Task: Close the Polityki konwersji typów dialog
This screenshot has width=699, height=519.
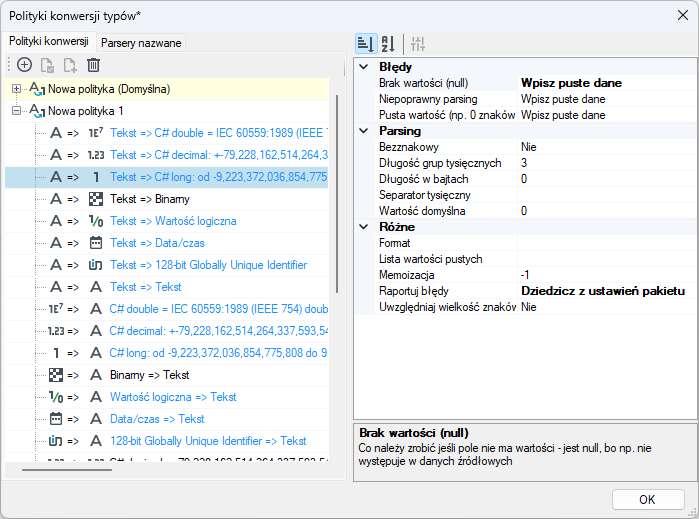Action: tap(683, 16)
